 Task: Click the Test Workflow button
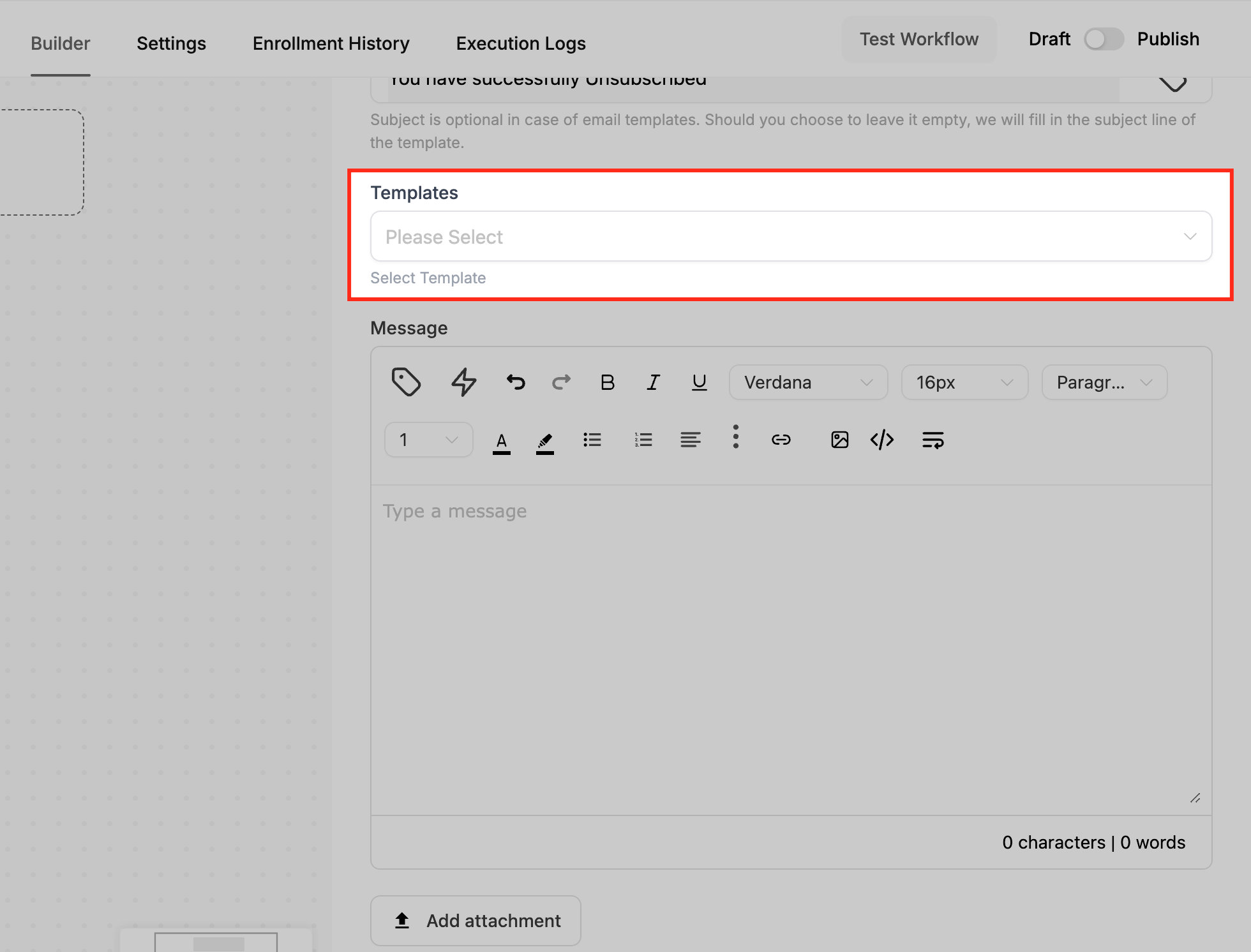tap(919, 39)
